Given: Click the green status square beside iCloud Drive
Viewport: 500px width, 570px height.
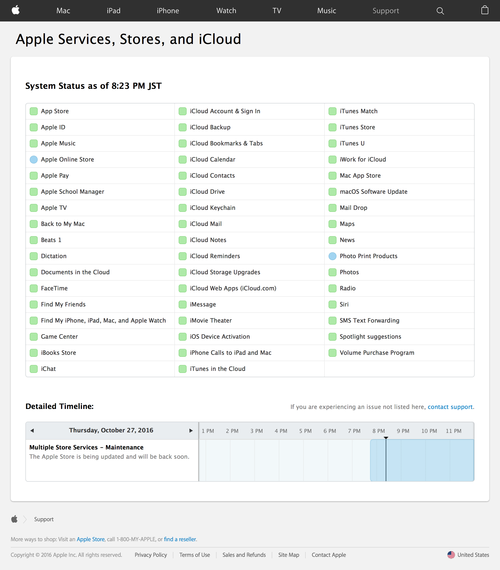Looking at the screenshot, I should 183,192.
